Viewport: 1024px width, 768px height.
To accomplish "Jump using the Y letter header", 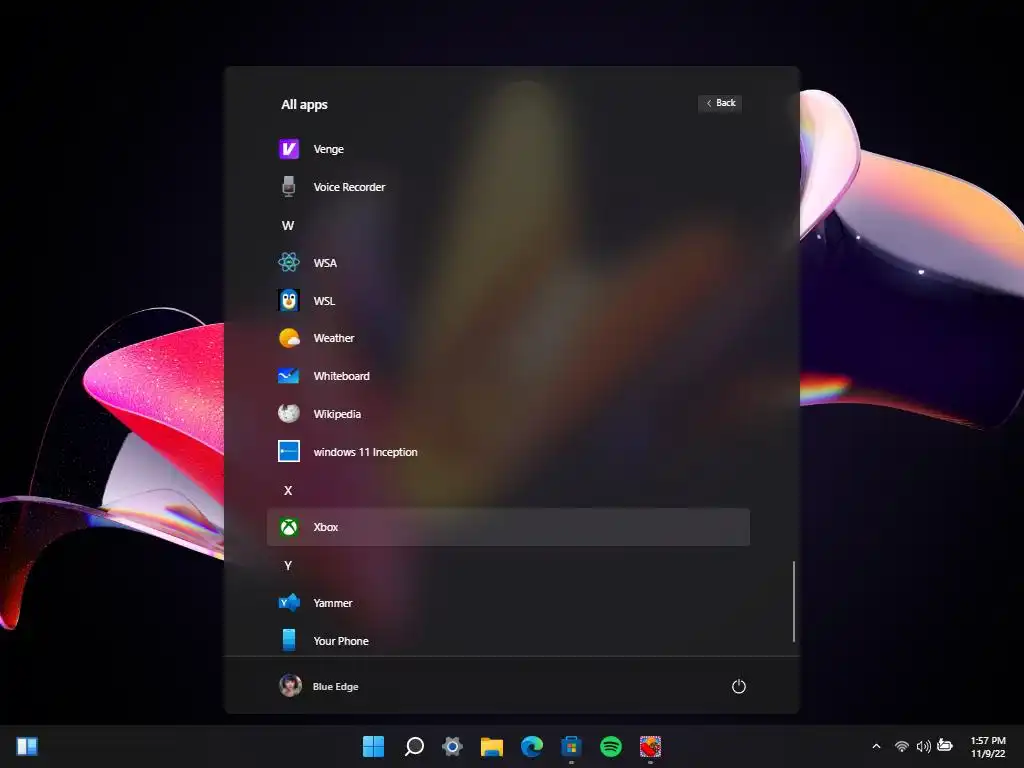I will tap(288, 566).
